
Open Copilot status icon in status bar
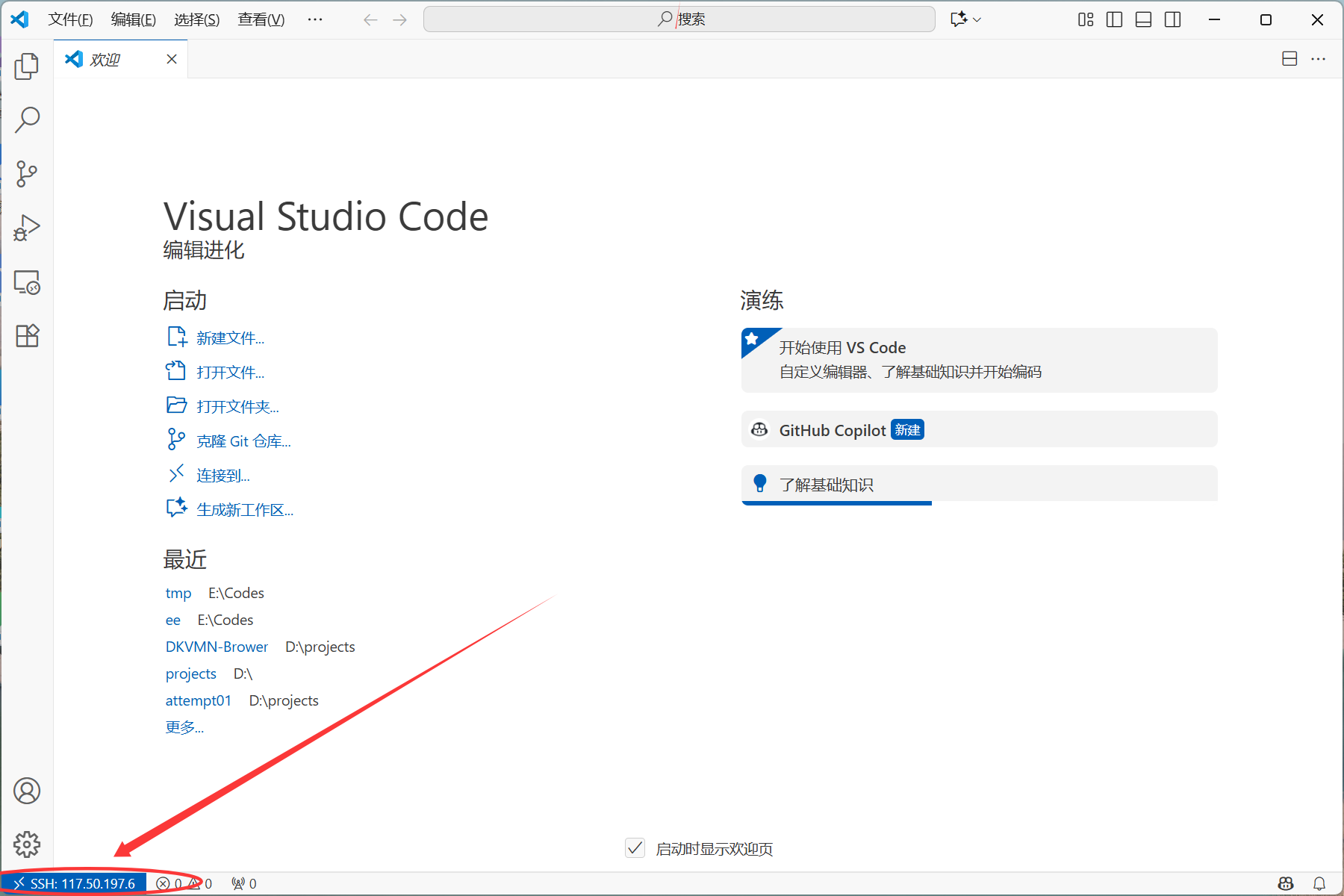point(1286,884)
